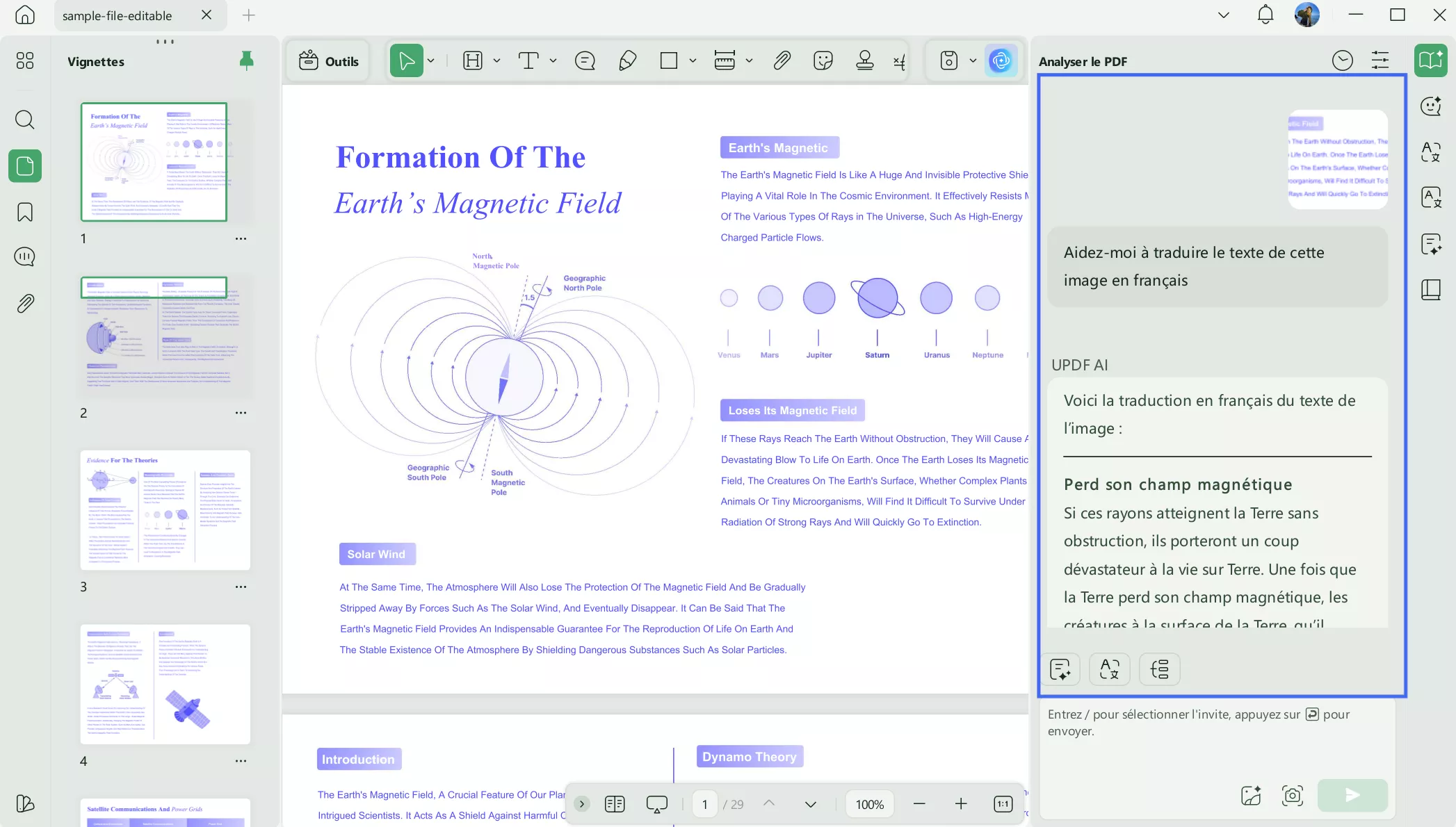Open the comment note tool
The image size is (1456, 827).
pos(585,61)
